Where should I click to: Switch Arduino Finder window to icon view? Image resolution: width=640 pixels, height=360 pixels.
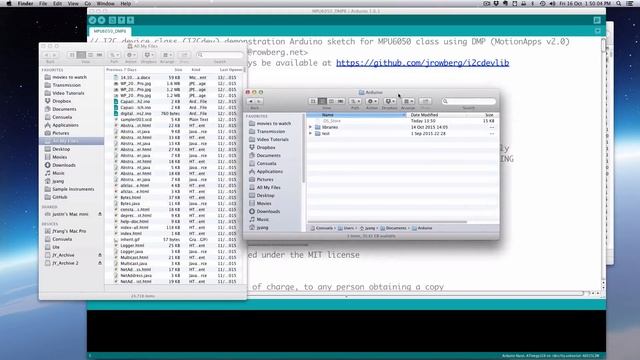pyautogui.click(x=313, y=101)
